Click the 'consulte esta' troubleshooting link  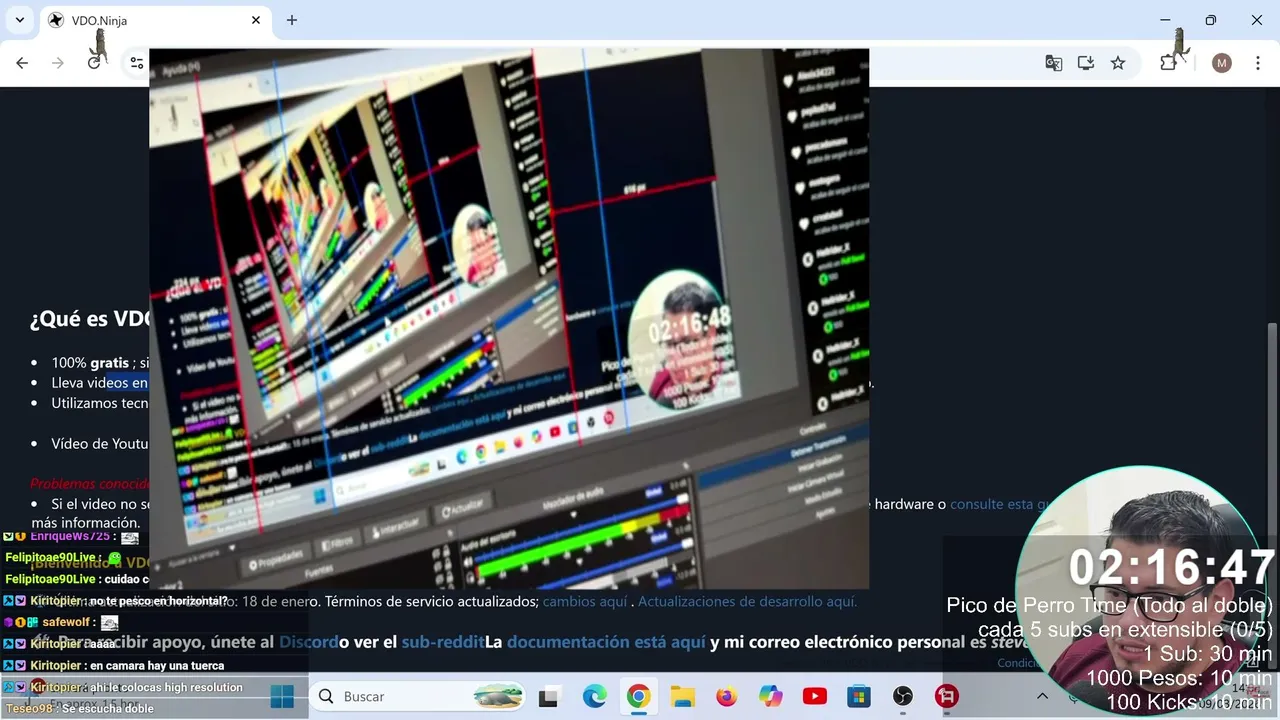(x=998, y=504)
